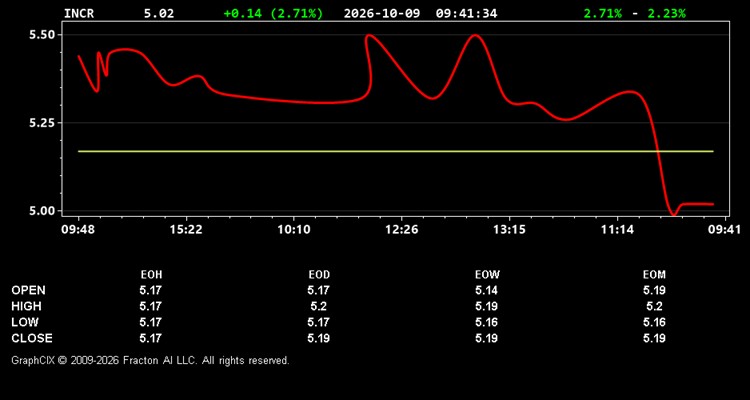Select the EOM HIGH cell 5.2
Viewport: 750px width, 400px height.
click(654, 306)
